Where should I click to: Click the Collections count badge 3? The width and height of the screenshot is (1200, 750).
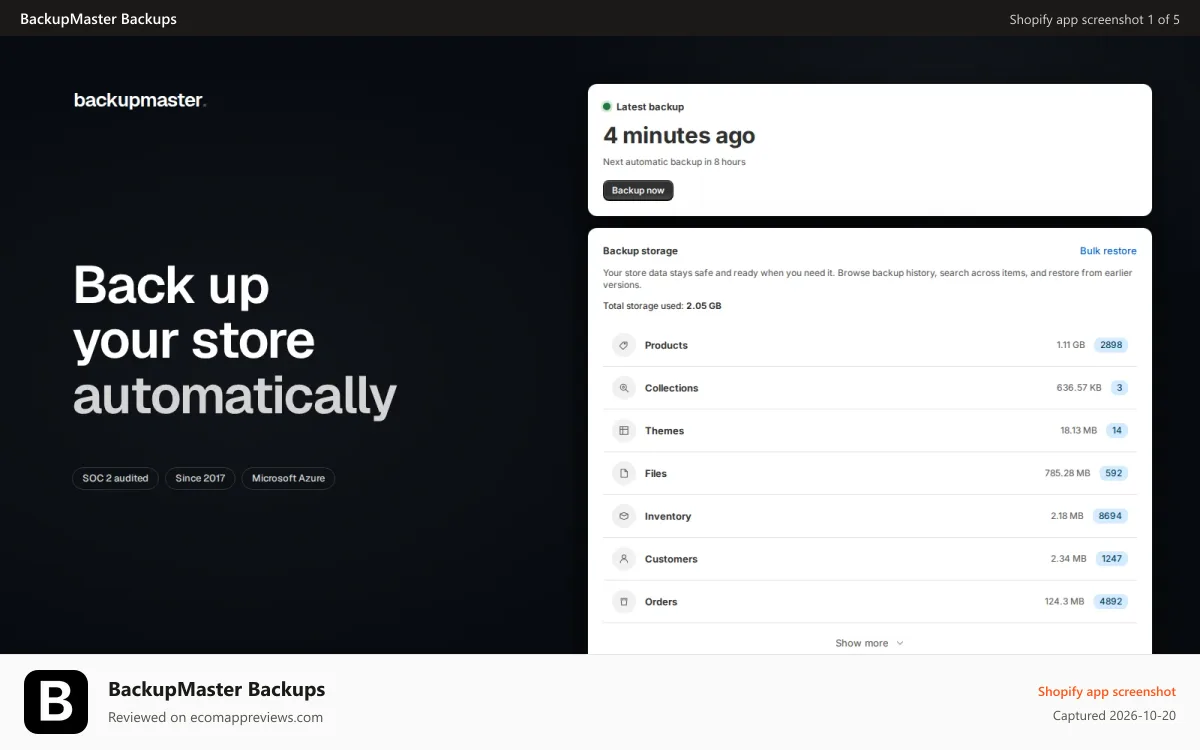coord(1119,388)
